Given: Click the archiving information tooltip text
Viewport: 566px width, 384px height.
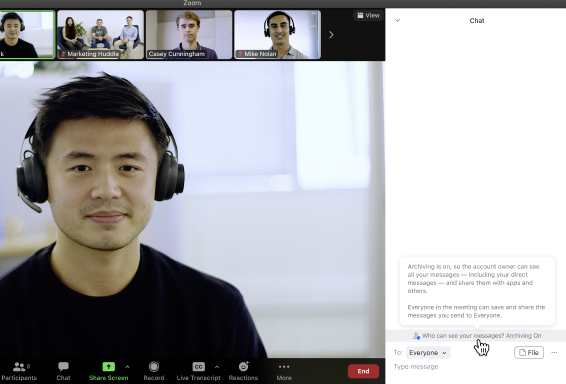Looking at the screenshot, I should [x=476, y=291].
